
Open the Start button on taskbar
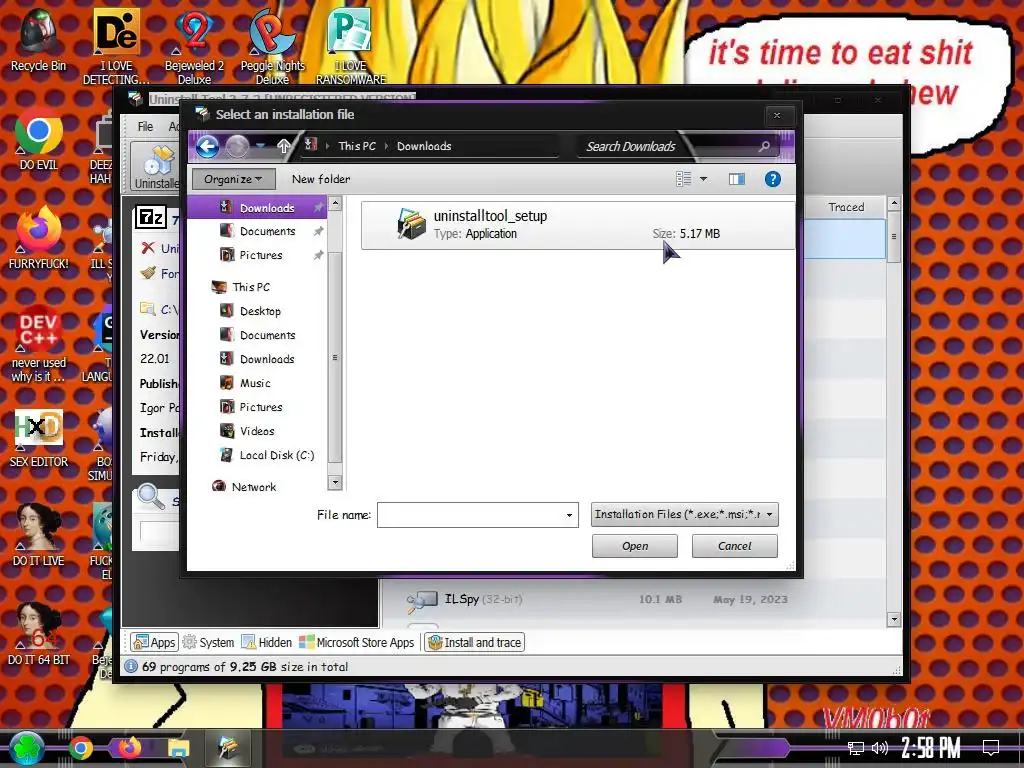pyautogui.click(x=26, y=748)
